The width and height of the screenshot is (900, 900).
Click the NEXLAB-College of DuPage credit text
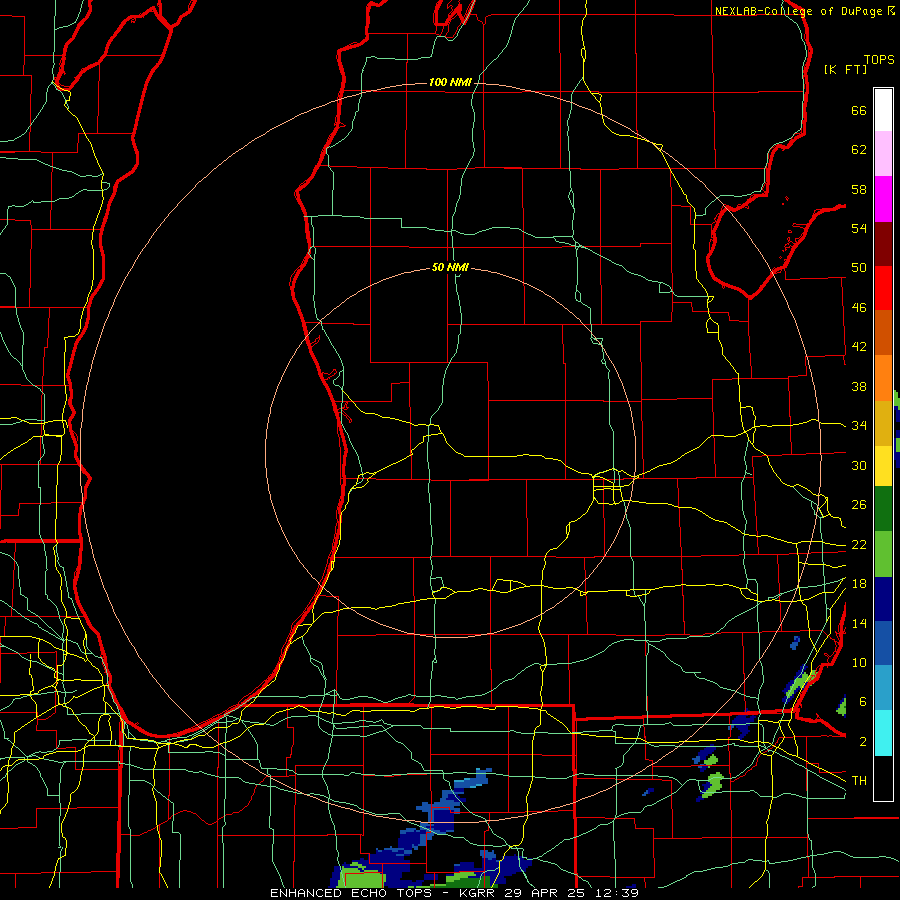click(799, 11)
